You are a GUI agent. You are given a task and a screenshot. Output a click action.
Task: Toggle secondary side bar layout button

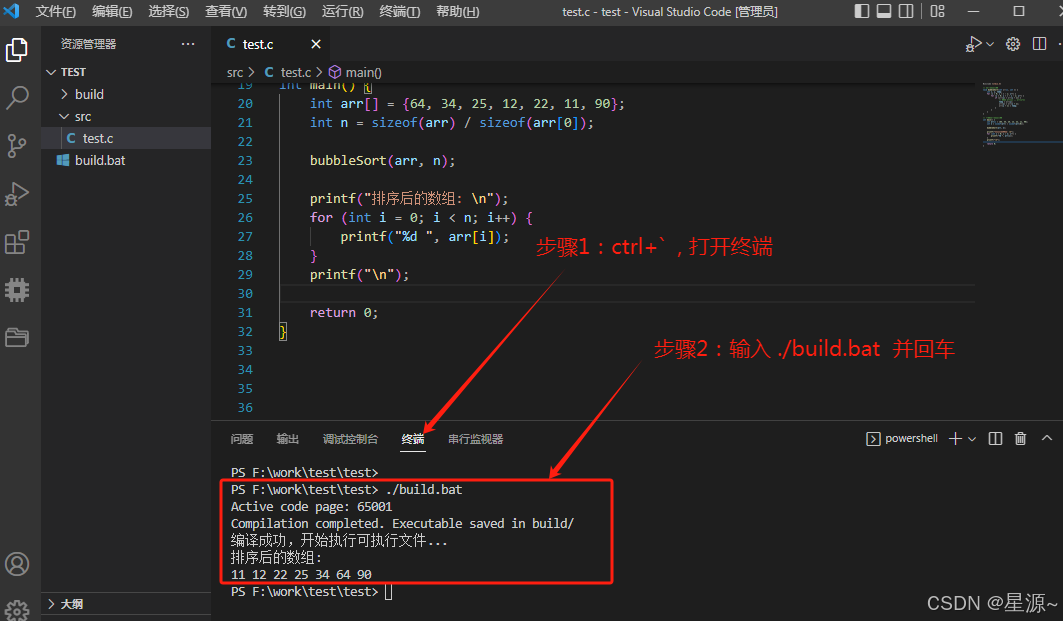(x=906, y=11)
